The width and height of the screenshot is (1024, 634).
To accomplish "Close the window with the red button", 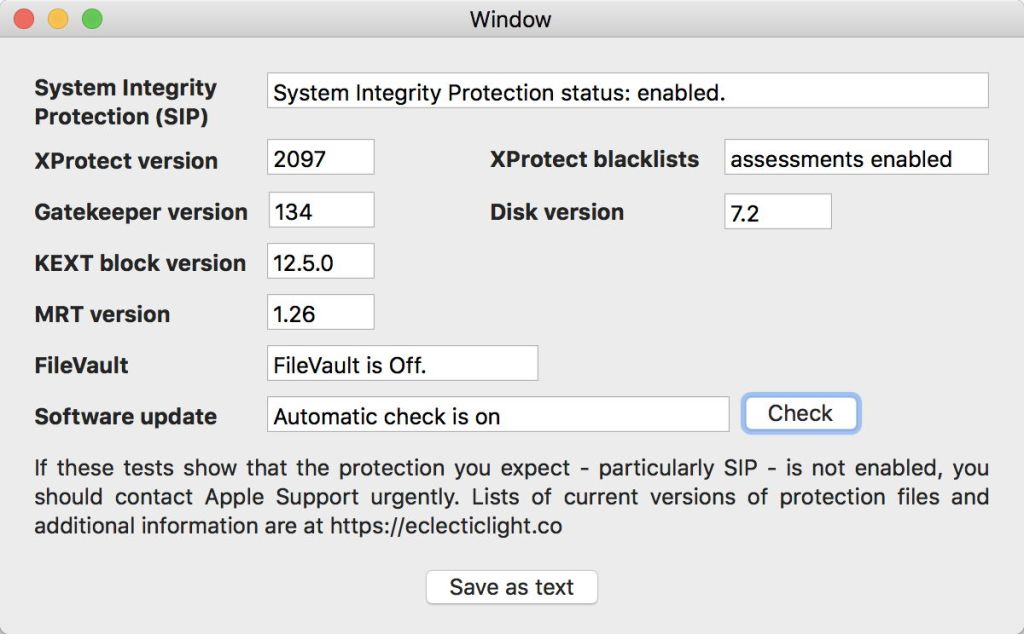I will point(24,19).
